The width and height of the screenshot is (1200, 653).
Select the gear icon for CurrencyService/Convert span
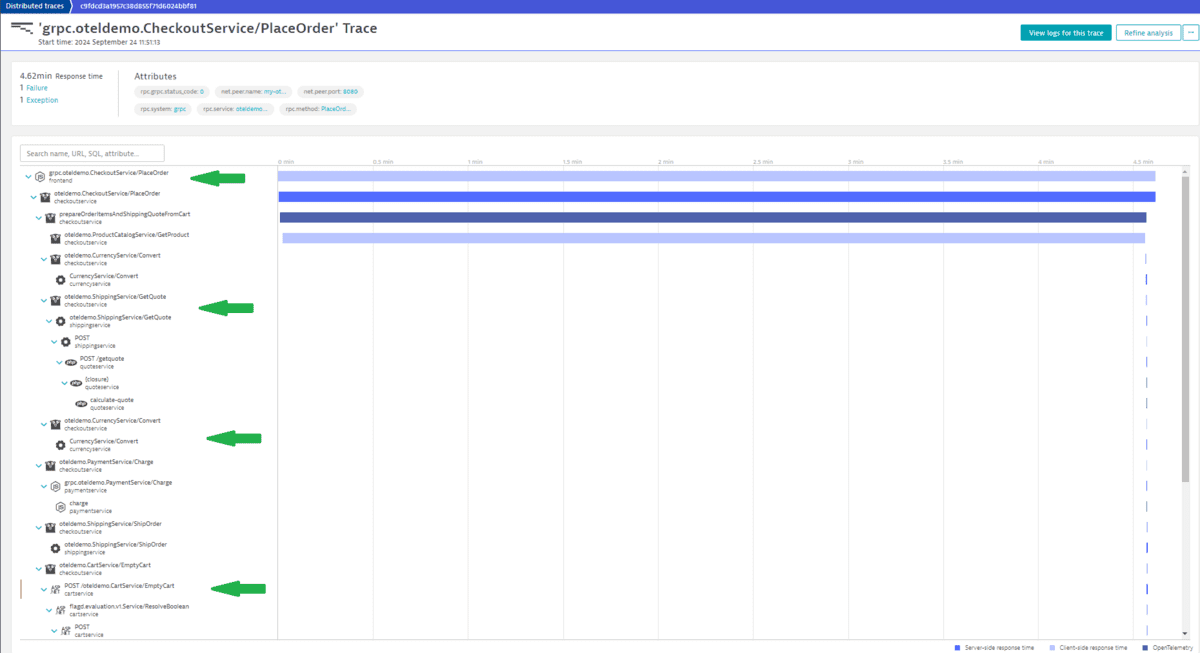click(x=61, y=443)
